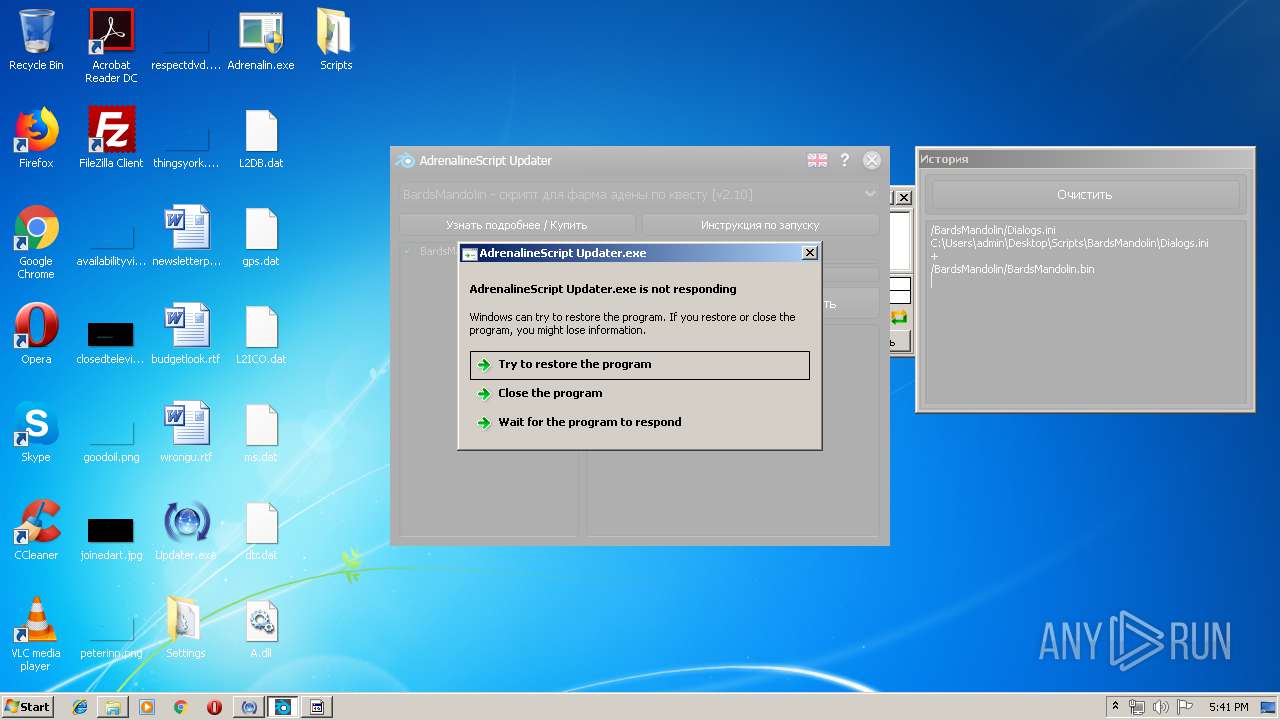
Task: Open the volume control in system tray
Action: [1161, 707]
